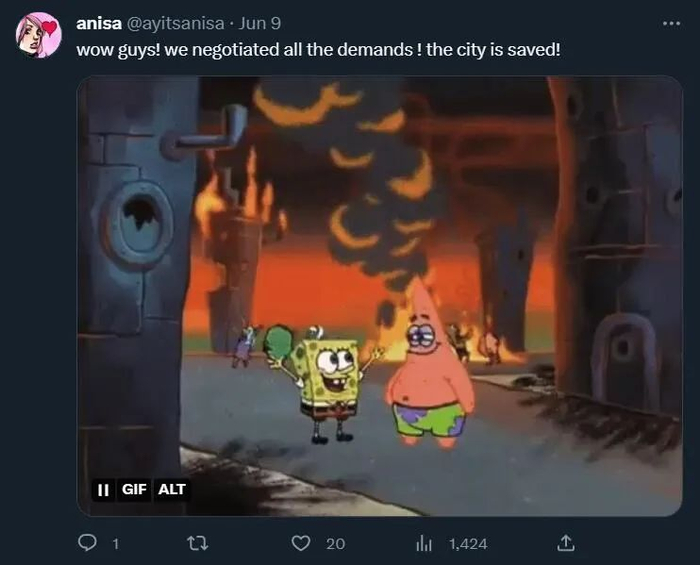Click the reply count 1

coord(116,544)
